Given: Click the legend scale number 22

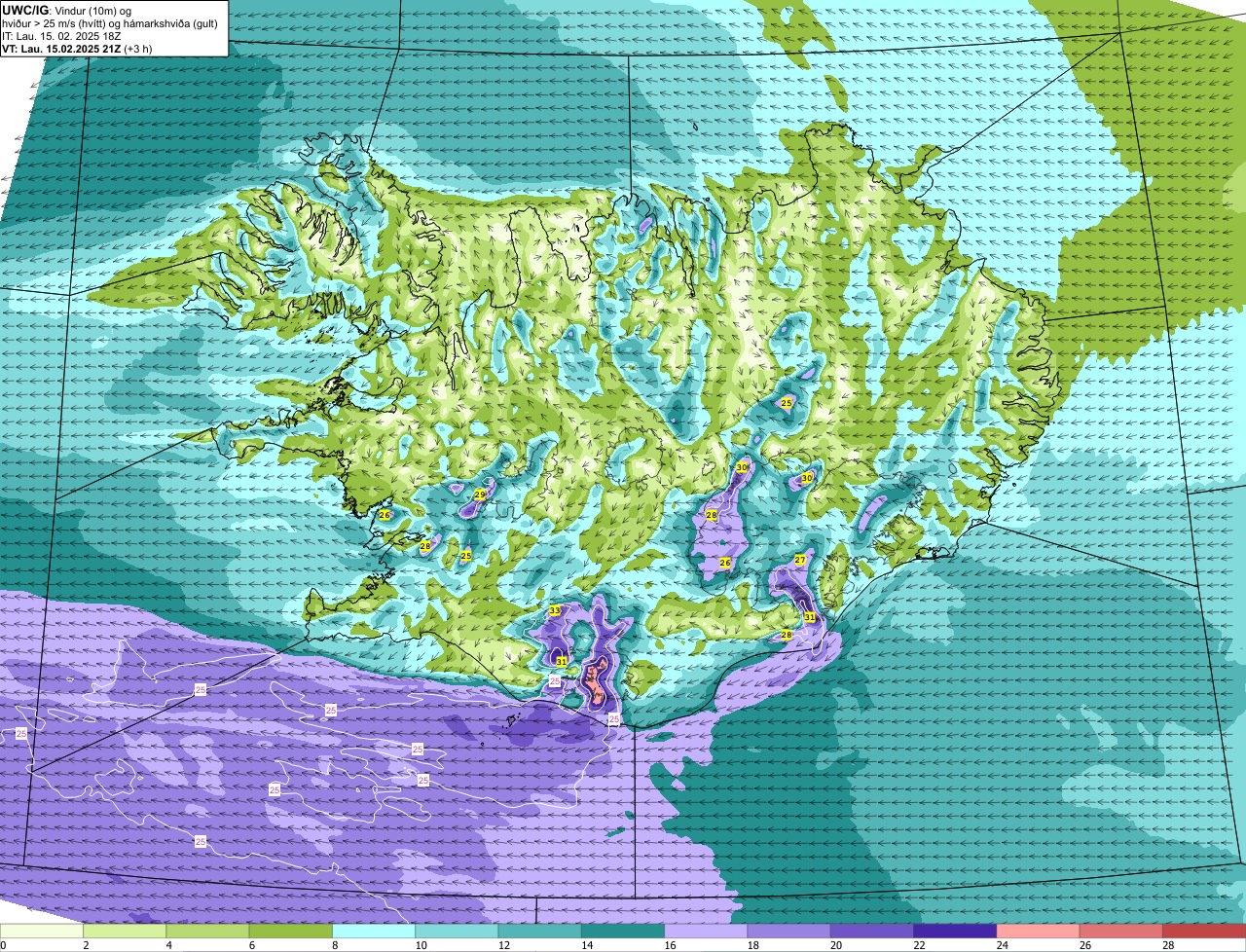Looking at the screenshot, I should [918, 945].
